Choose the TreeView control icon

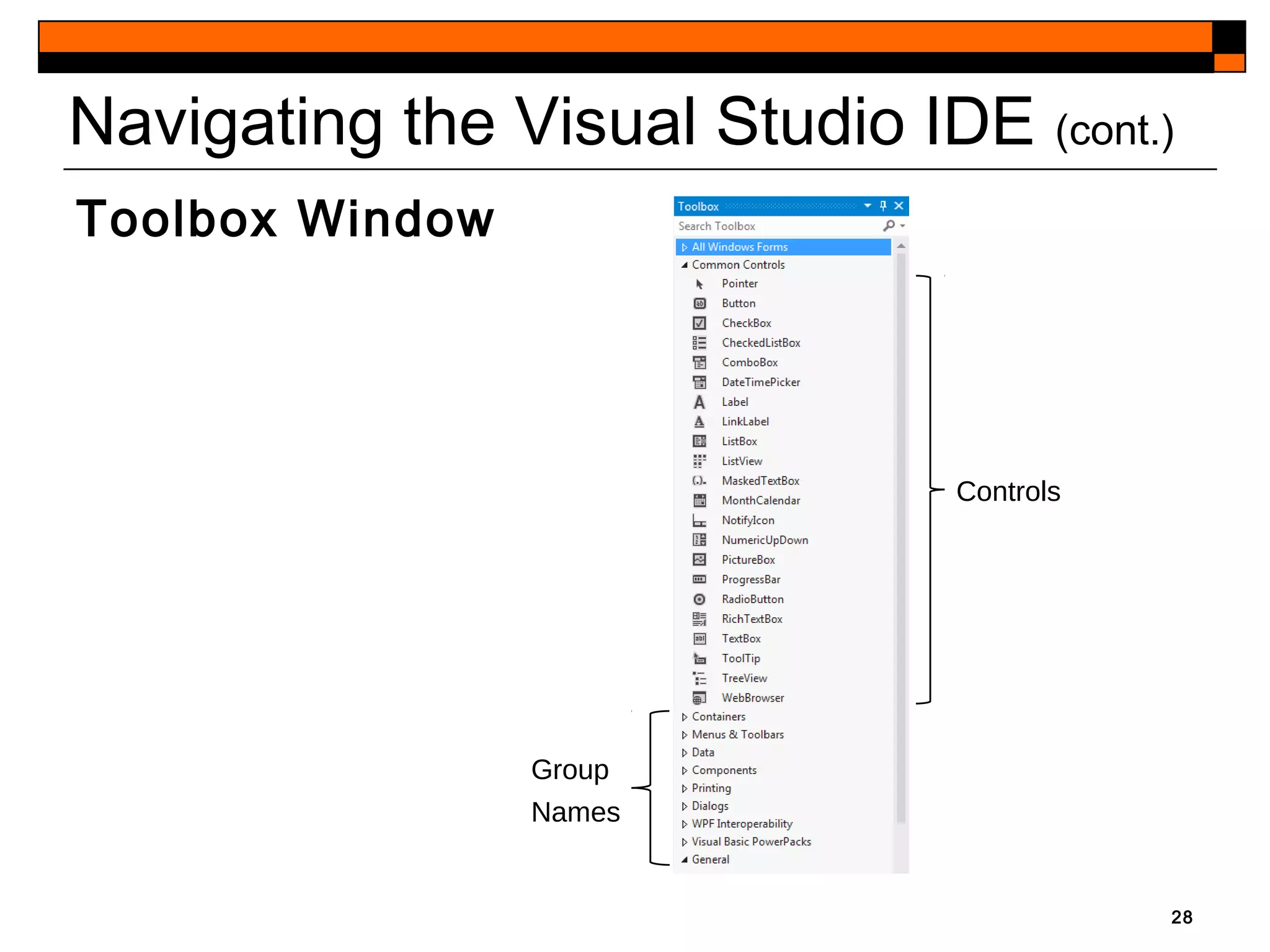pyautogui.click(x=699, y=679)
